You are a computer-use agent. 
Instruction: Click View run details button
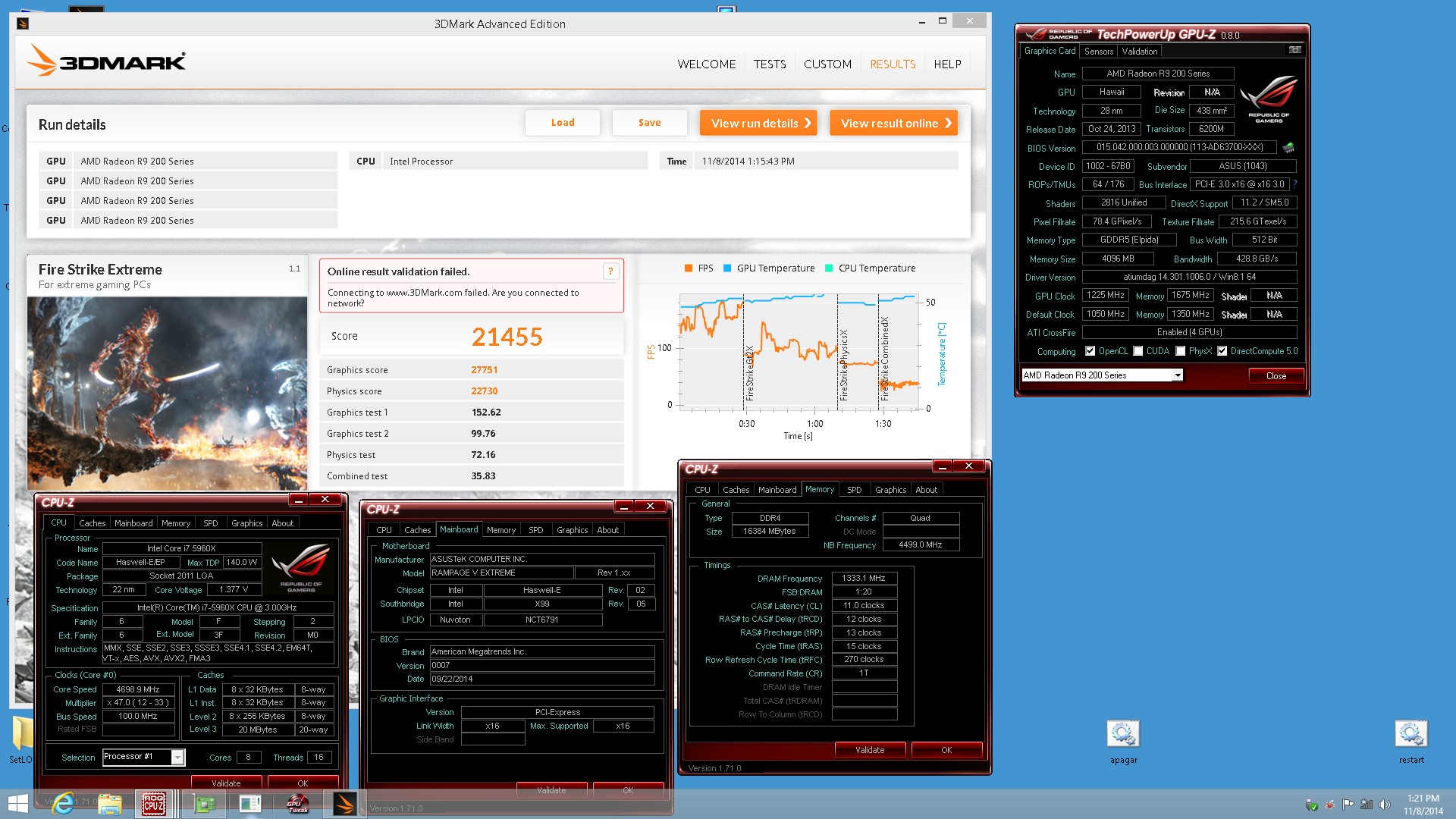click(758, 123)
